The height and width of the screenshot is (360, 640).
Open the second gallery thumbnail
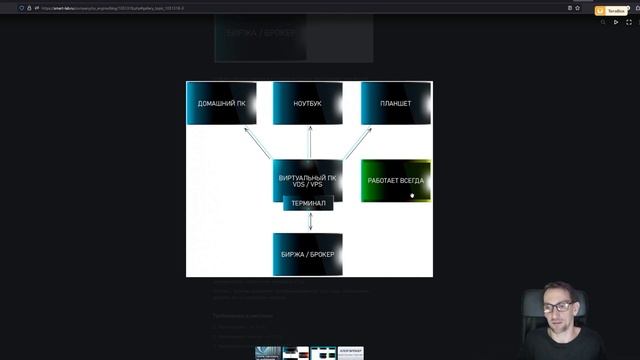tap(296, 353)
